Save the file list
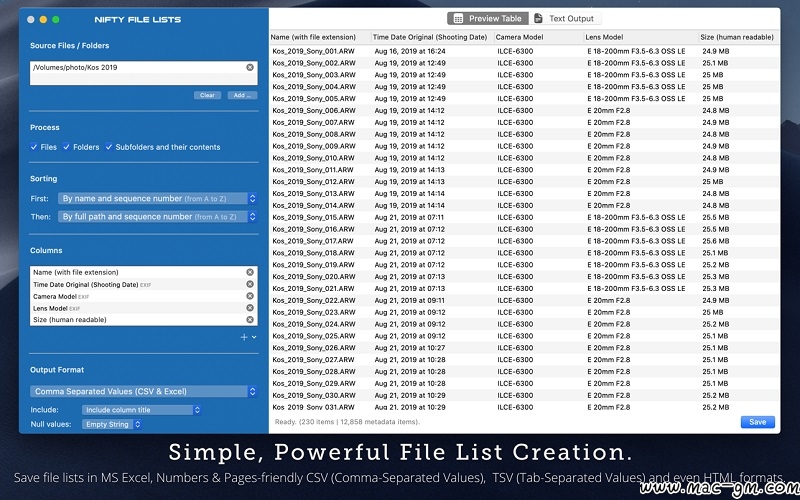800x500 pixels. (758, 422)
